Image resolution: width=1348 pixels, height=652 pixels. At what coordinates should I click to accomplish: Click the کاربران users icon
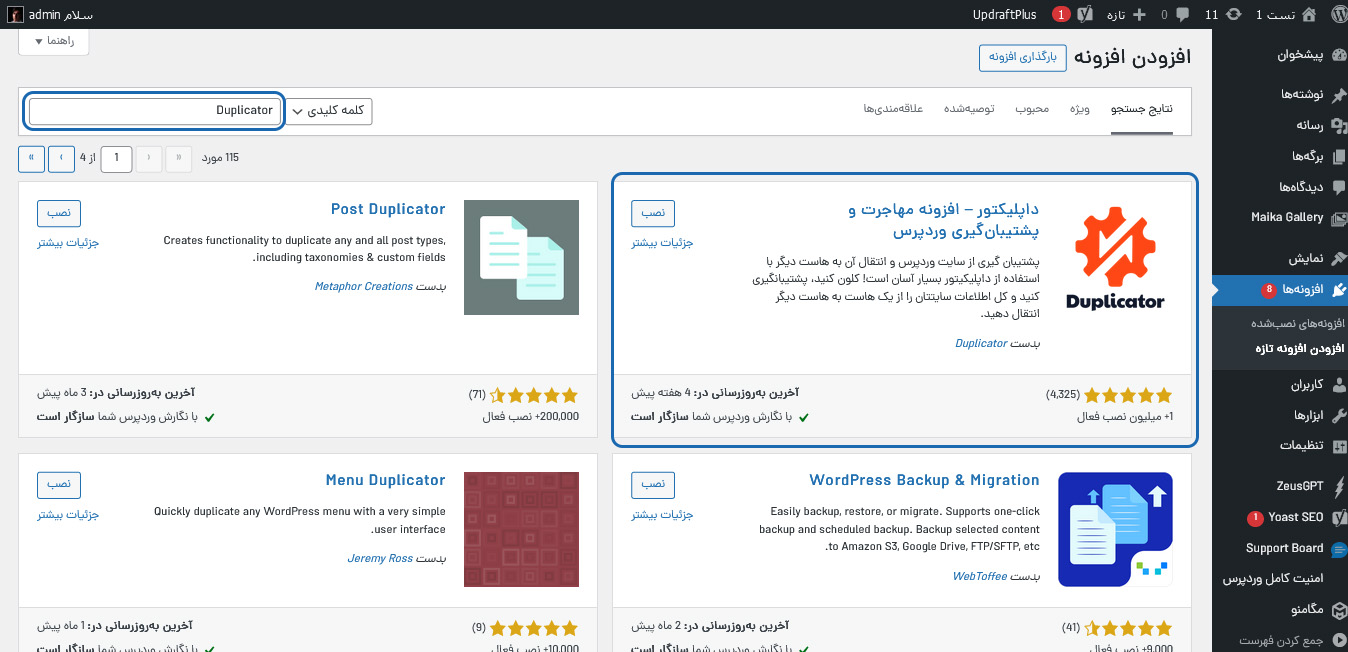click(1339, 384)
